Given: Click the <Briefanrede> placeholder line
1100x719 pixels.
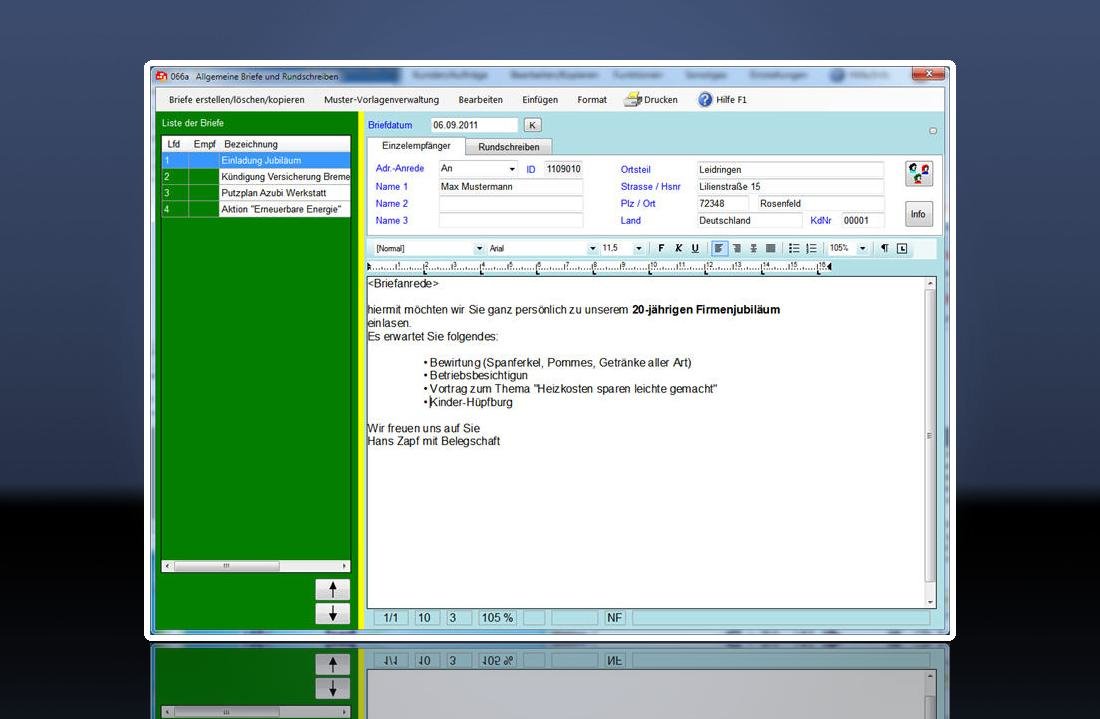Looking at the screenshot, I should [403, 283].
